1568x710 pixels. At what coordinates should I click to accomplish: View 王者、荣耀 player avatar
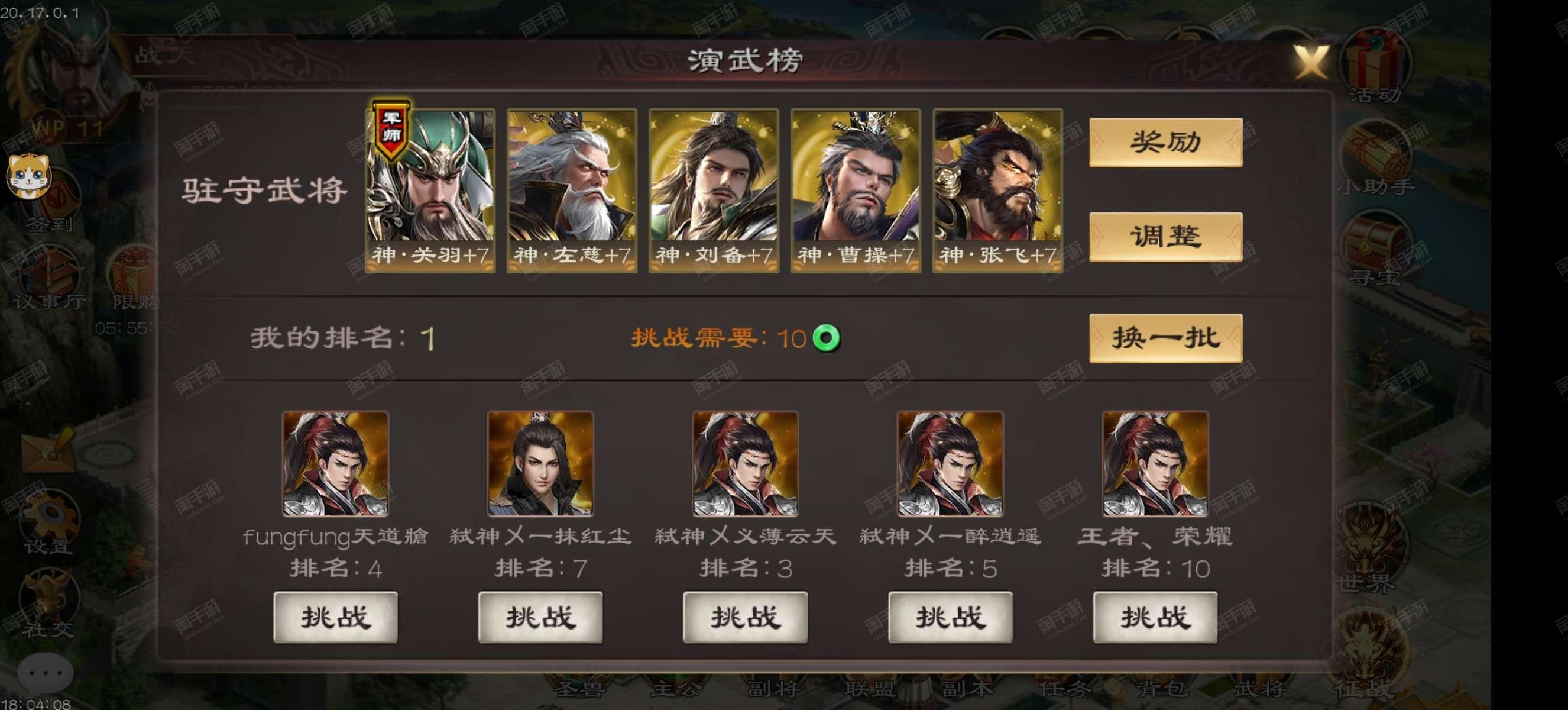[x=1155, y=464]
